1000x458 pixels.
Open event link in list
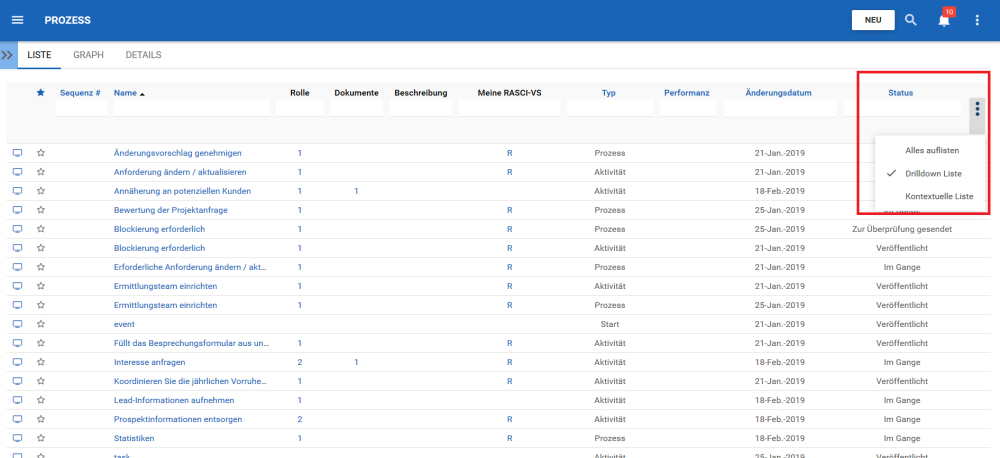click(124, 324)
